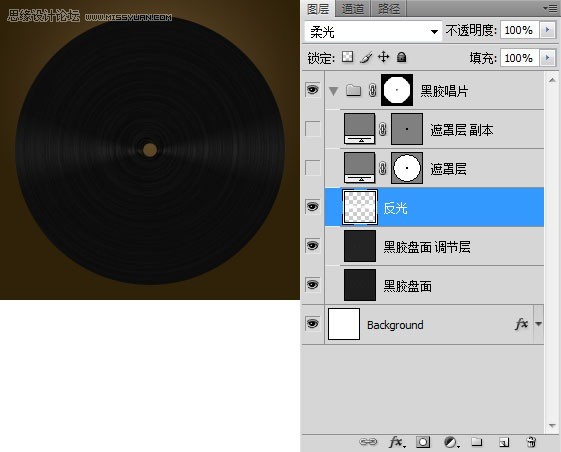
Task: Toggle visibility of the 黑胶唱片 group
Action: [x=312, y=89]
